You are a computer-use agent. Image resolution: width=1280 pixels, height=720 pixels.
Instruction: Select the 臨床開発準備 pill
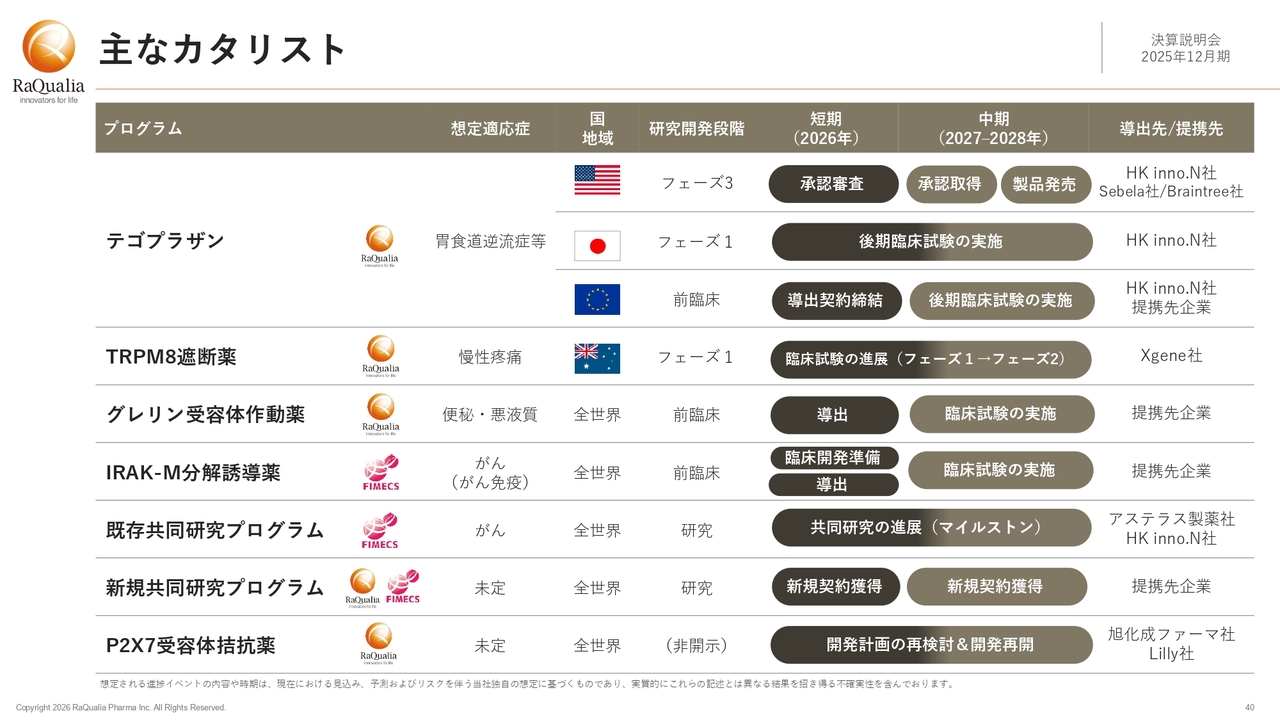coord(833,458)
